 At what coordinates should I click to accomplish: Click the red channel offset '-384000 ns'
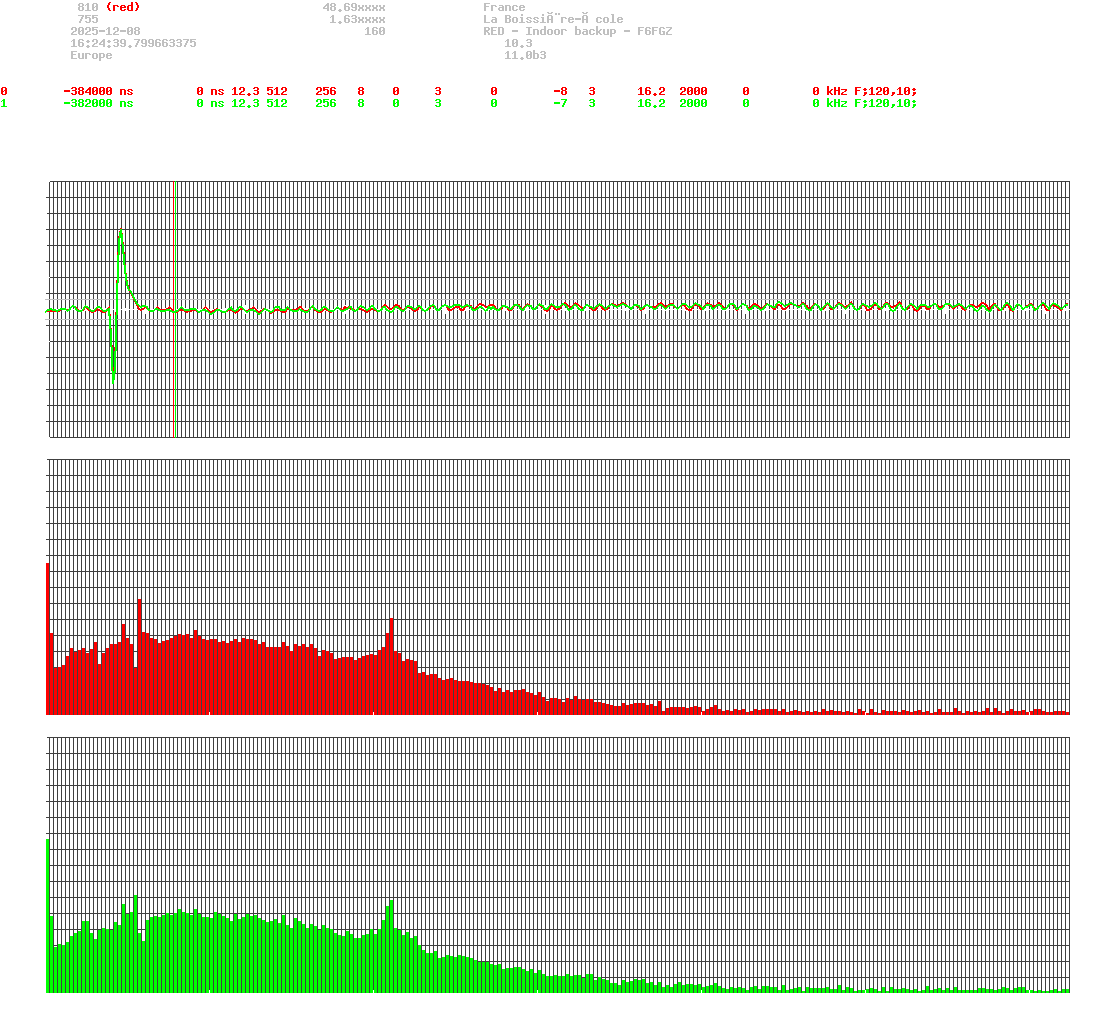[98, 92]
